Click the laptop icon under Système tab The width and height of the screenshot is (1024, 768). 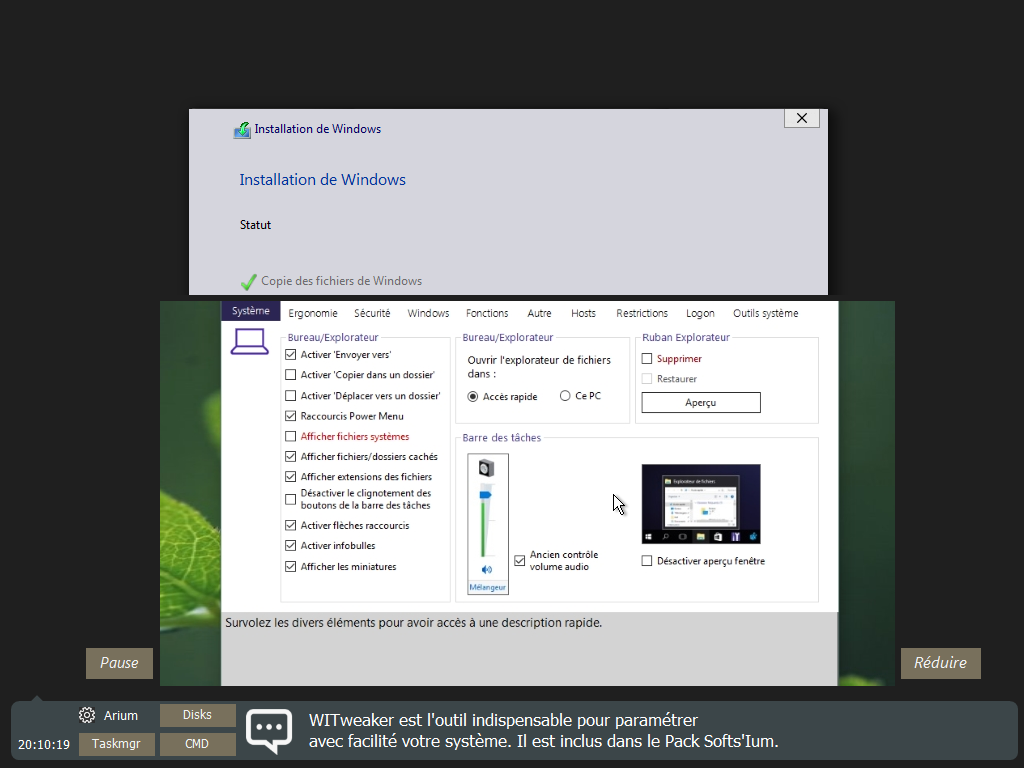pyautogui.click(x=249, y=342)
